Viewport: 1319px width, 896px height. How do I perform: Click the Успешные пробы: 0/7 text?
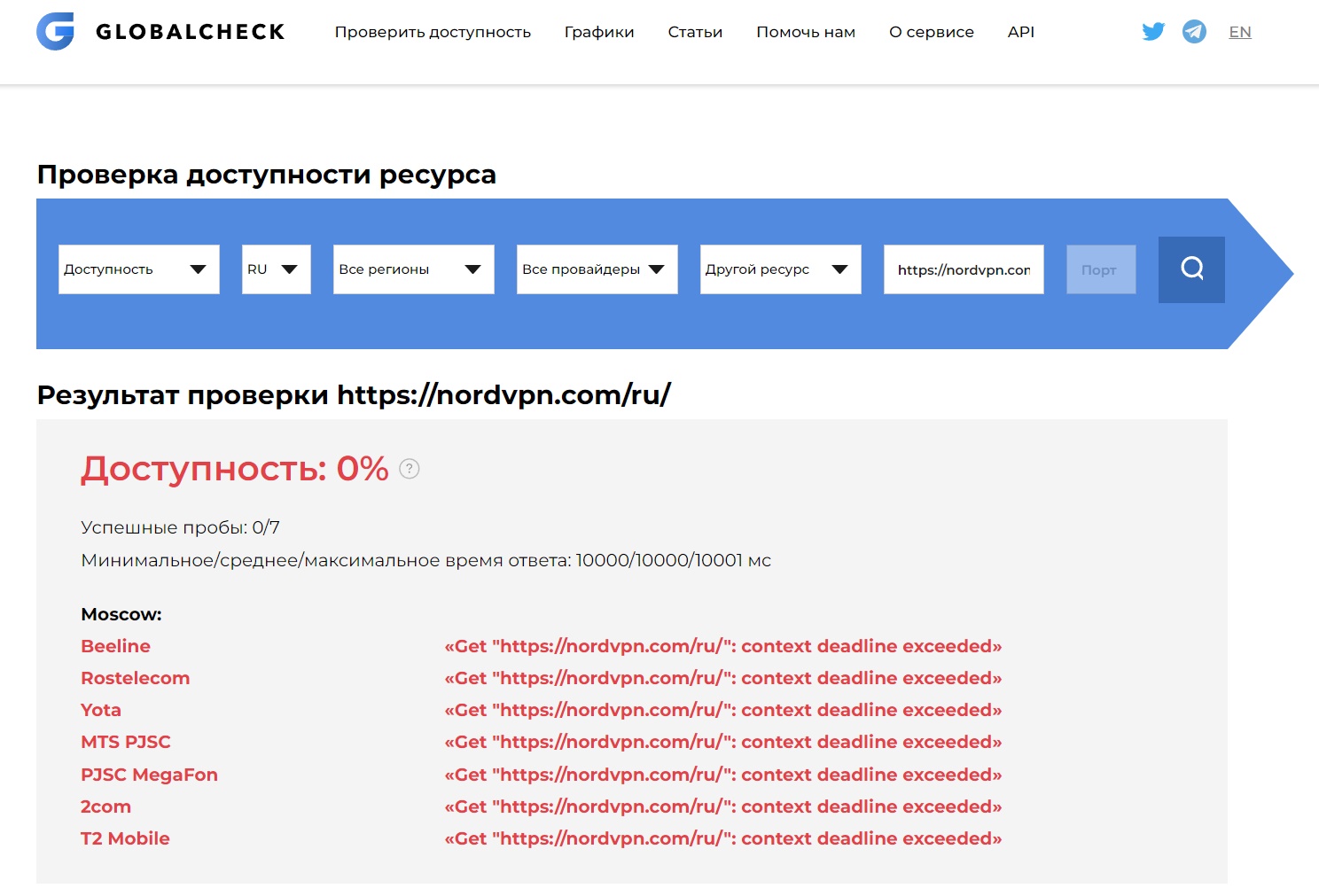180,527
